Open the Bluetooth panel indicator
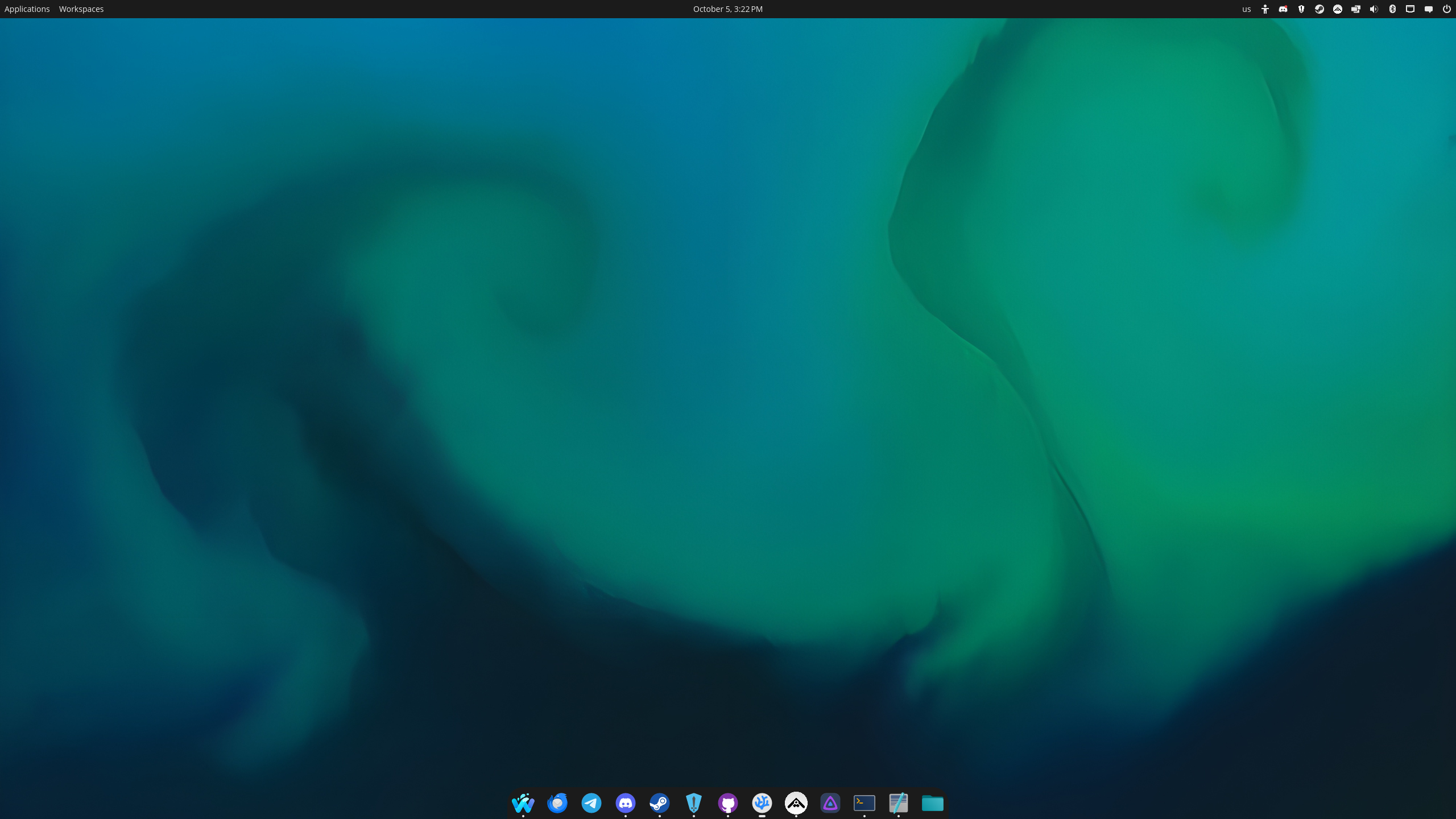 [x=1392, y=9]
